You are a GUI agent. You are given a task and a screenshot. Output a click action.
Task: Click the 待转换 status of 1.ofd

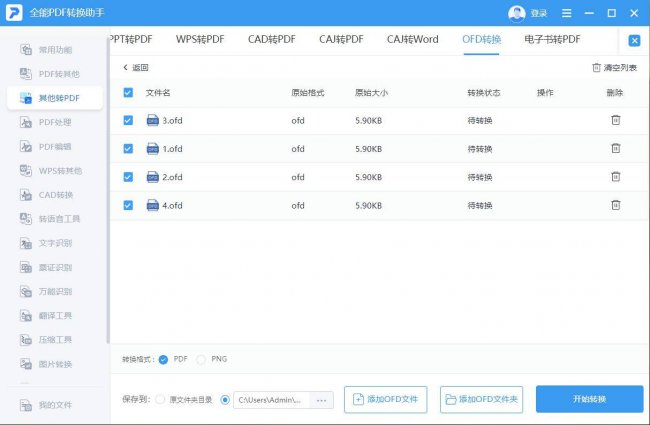pos(480,149)
